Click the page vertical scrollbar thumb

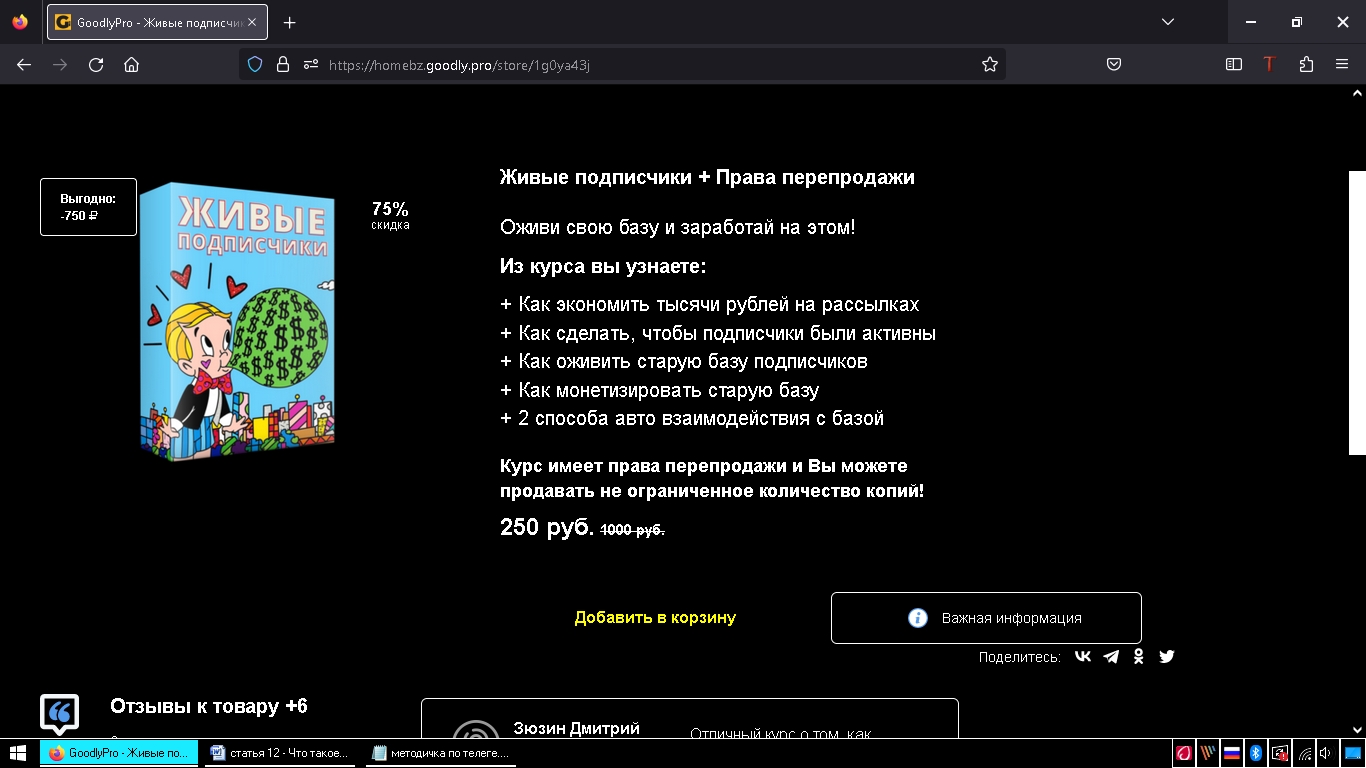pyautogui.click(x=1357, y=313)
